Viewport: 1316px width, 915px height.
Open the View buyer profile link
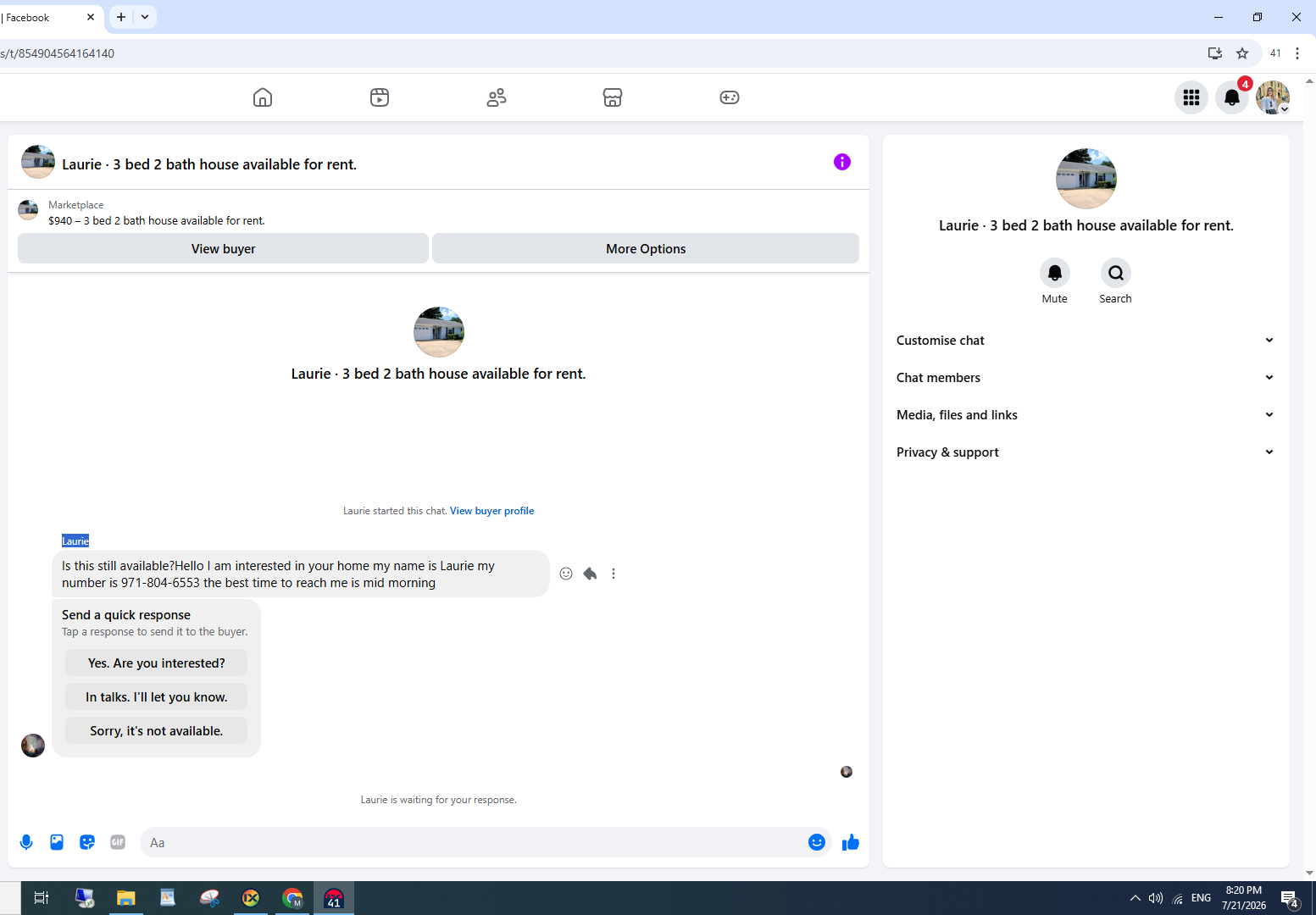(491, 511)
